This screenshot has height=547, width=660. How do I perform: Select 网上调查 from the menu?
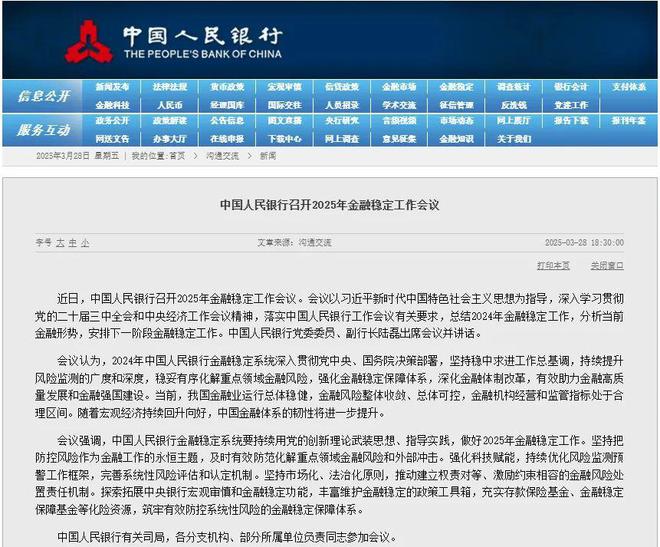(342, 139)
